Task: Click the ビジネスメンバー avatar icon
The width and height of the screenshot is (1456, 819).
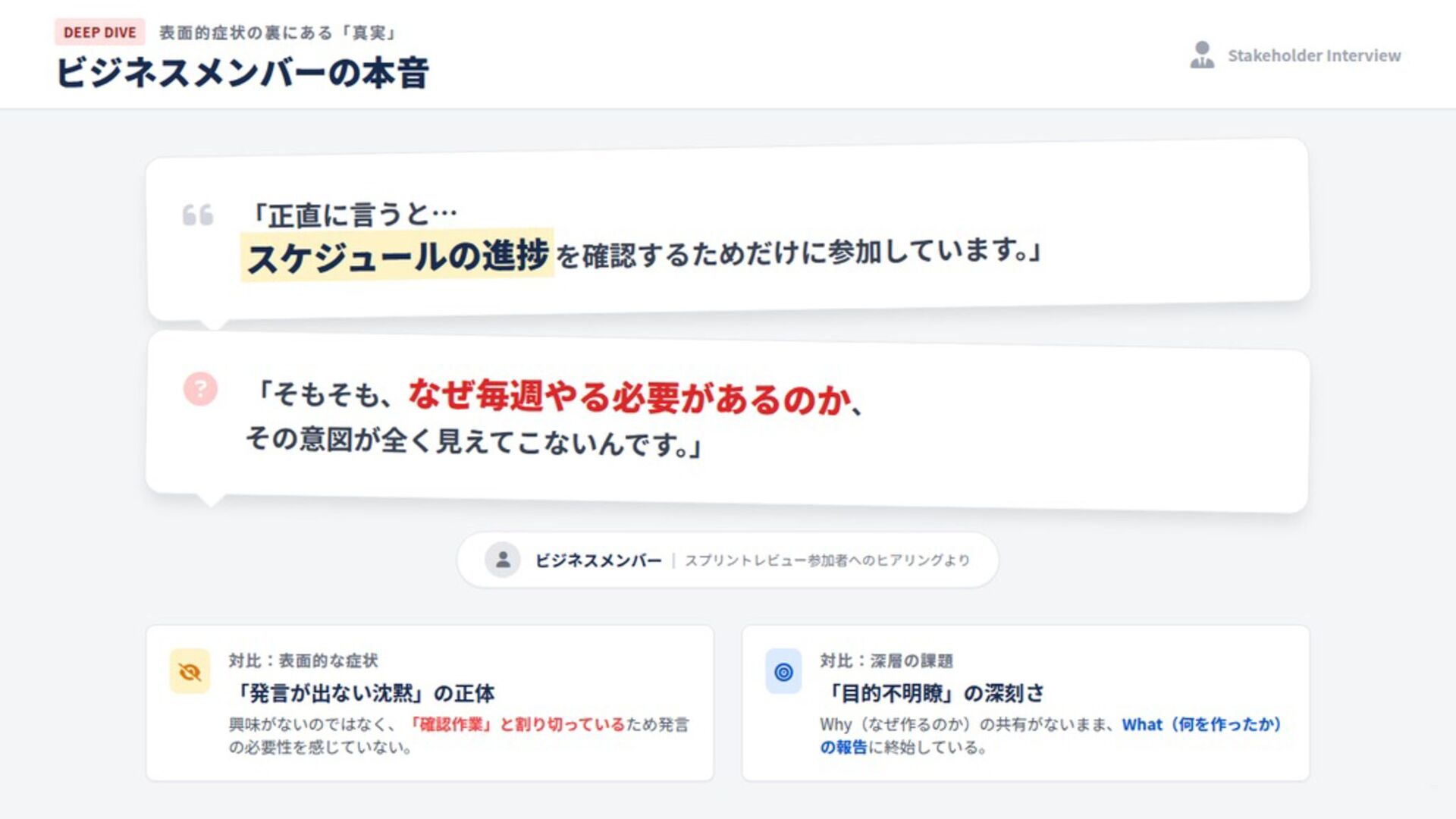Action: point(502,560)
